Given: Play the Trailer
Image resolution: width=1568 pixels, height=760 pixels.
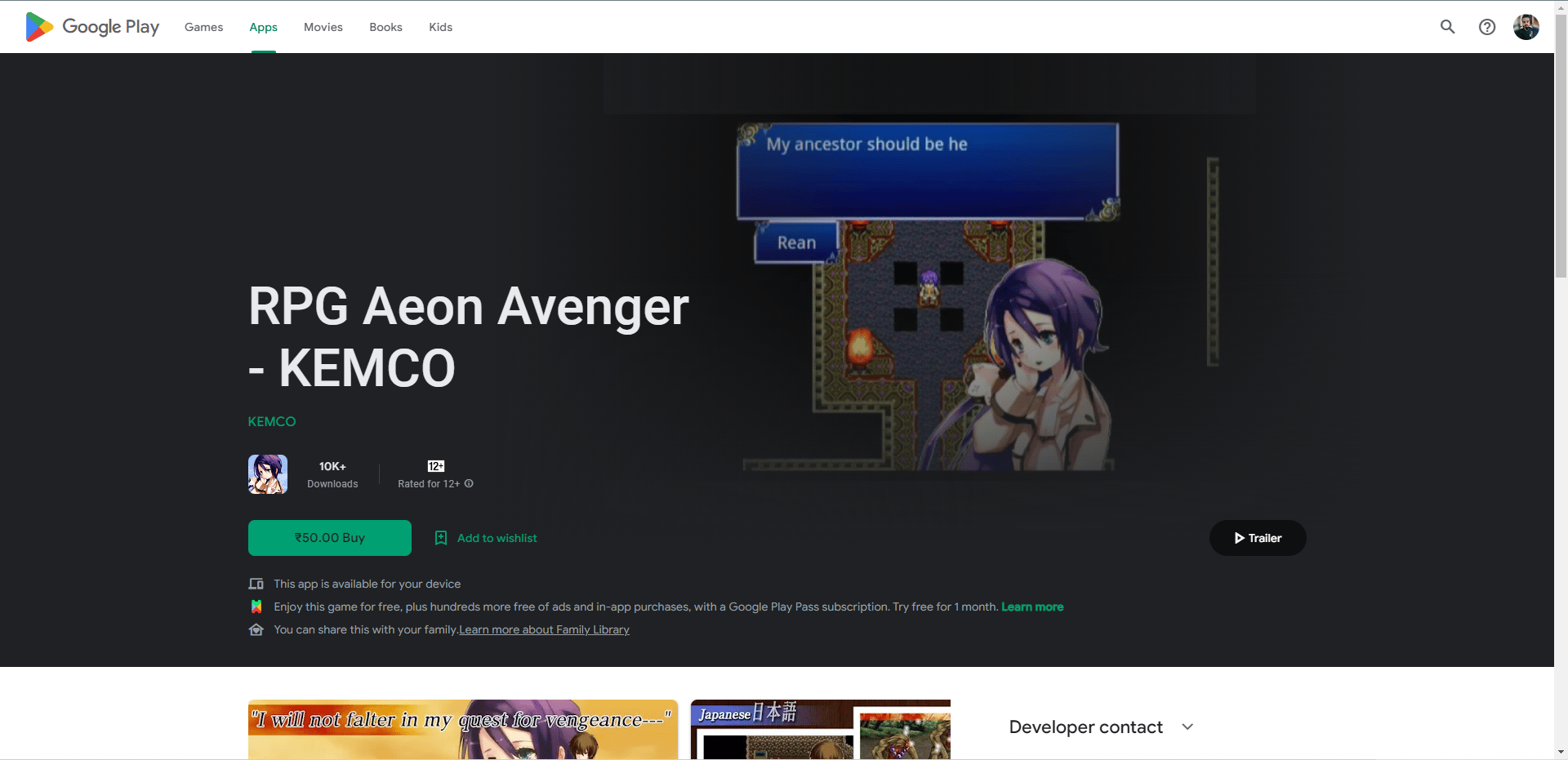Looking at the screenshot, I should click(x=1258, y=538).
